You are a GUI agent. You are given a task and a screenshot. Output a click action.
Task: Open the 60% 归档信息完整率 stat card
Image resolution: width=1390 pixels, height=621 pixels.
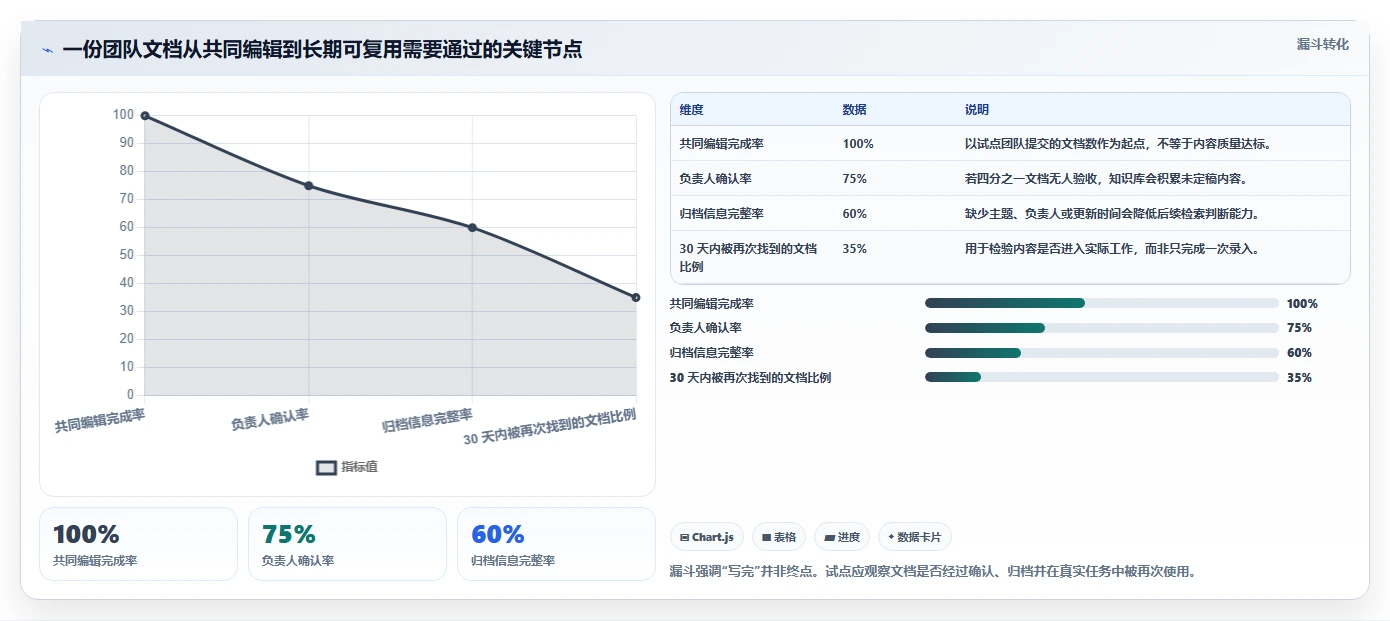pos(556,544)
